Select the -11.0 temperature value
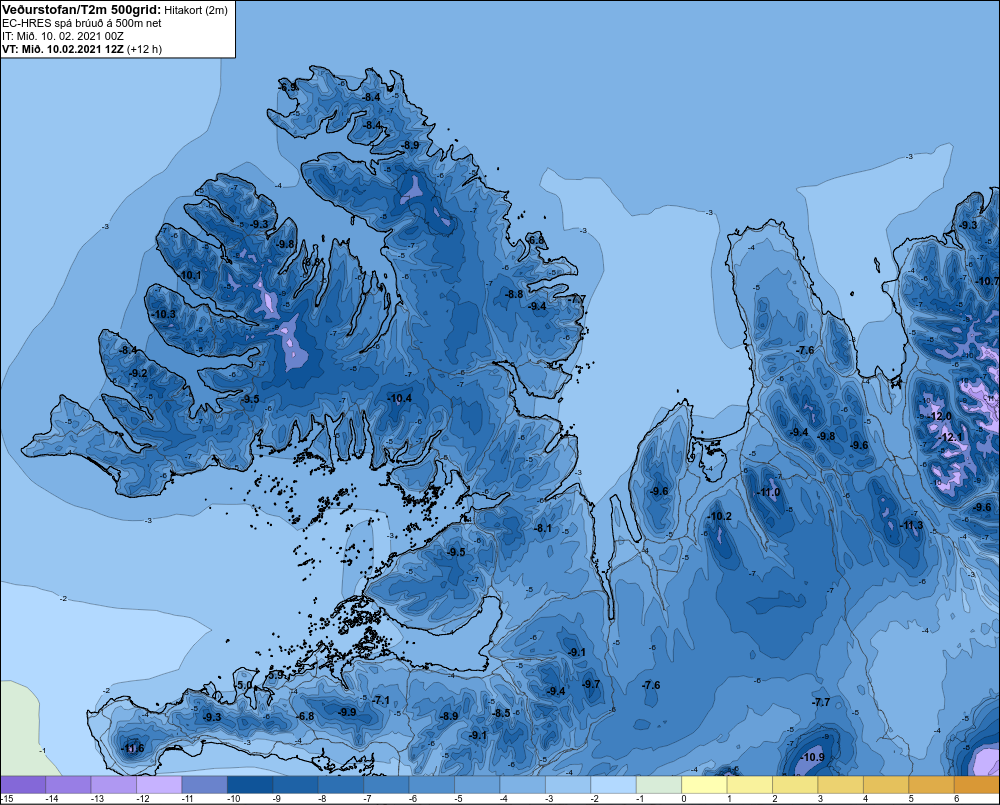This screenshot has height=805, width=1000. (768, 492)
